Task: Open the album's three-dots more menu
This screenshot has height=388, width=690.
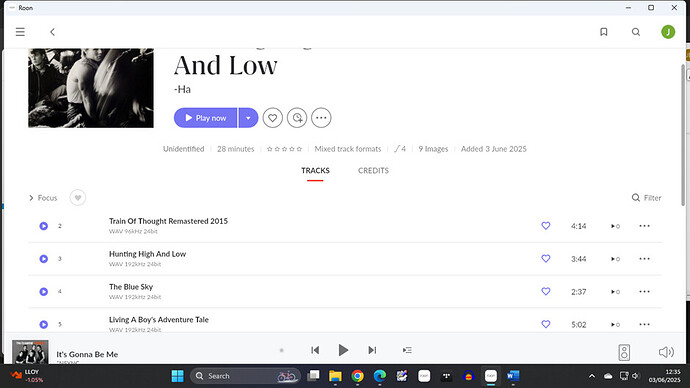Action: (x=321, y=118)
